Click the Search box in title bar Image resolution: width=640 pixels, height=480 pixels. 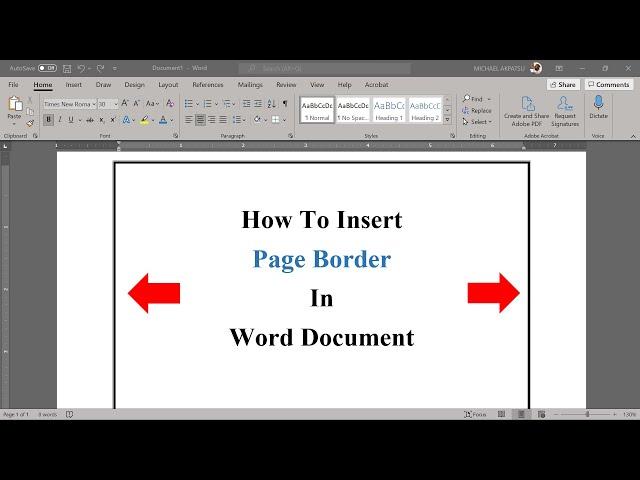(x=324, y=68)
